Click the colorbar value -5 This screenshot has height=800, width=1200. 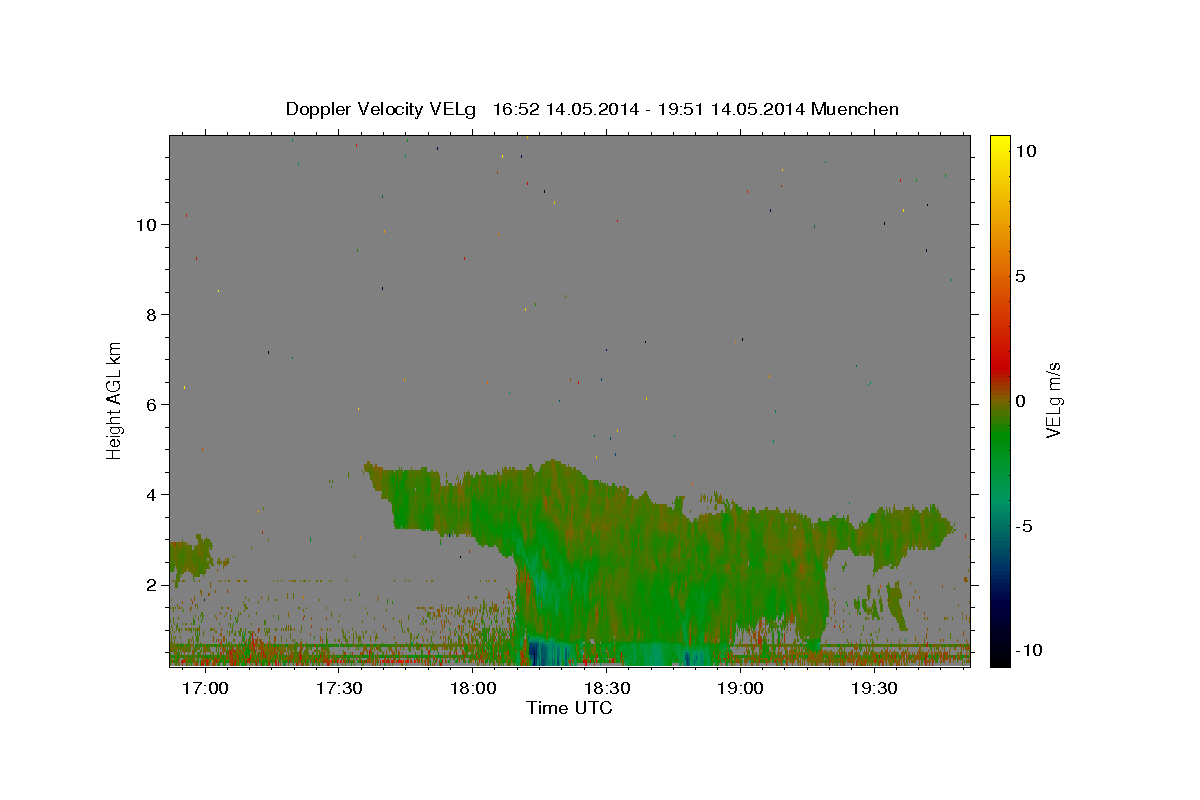tap(1024, 526)
